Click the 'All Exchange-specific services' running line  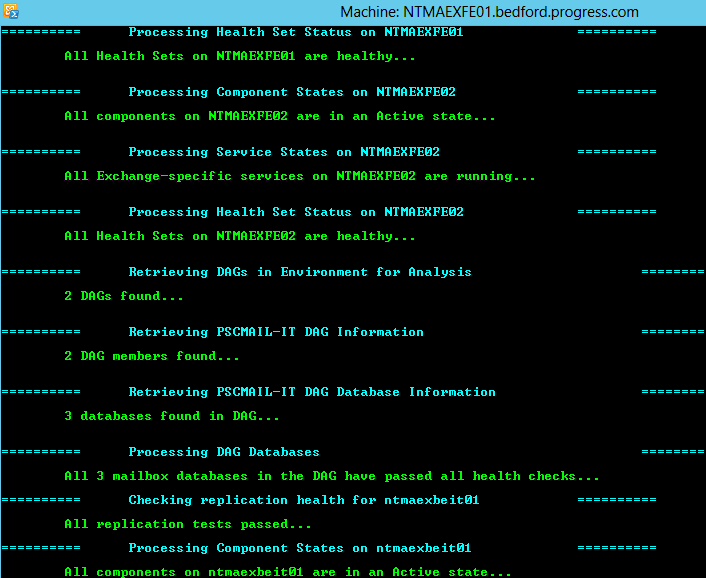pos(299,176)
